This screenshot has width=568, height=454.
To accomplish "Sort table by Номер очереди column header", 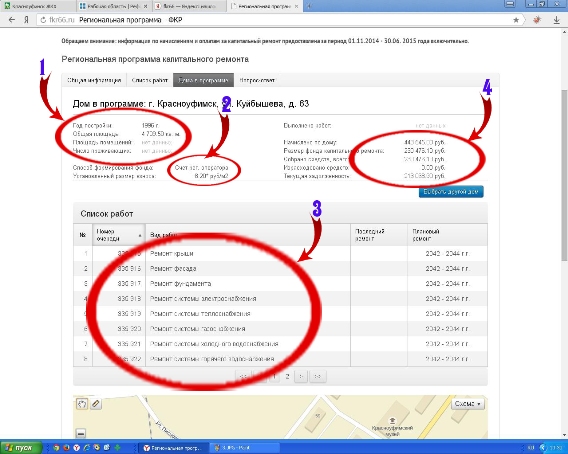I will (x=119, y=235).
